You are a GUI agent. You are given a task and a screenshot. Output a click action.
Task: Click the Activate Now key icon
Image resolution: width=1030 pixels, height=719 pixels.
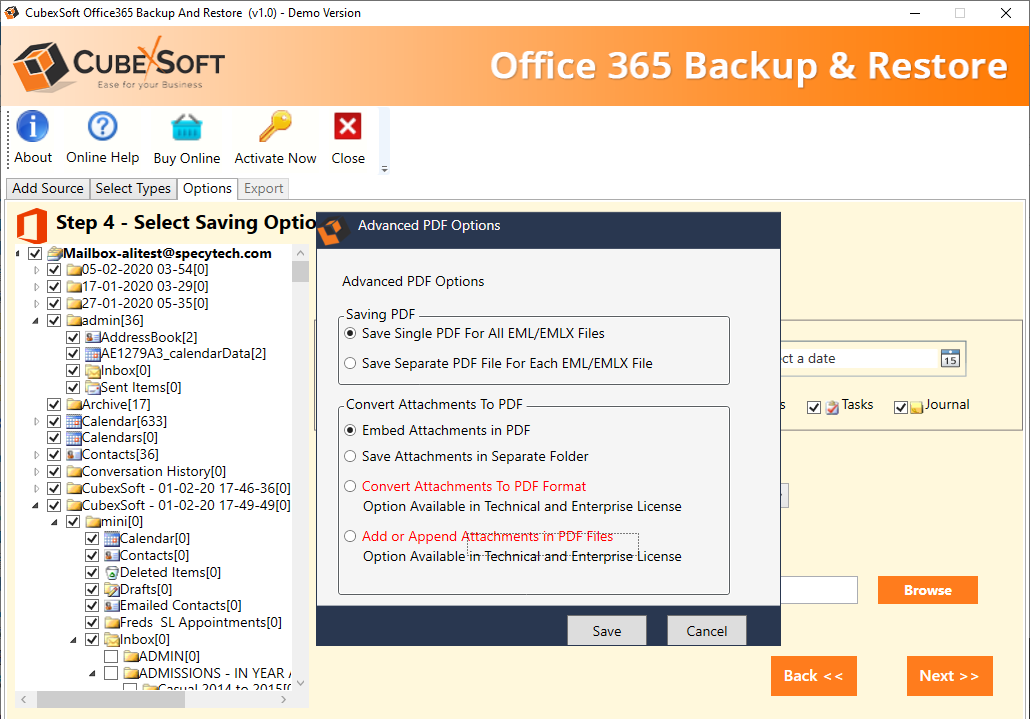pyautogui.click(x=274, y=127)
